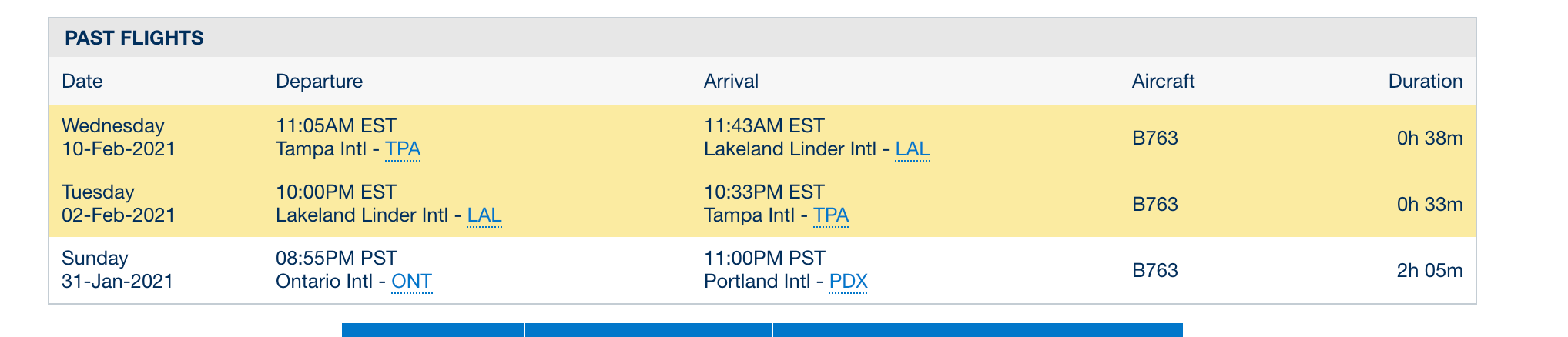
Task: Open TPA airport link in the 02-Feb arrival
Action: point(831,215)
